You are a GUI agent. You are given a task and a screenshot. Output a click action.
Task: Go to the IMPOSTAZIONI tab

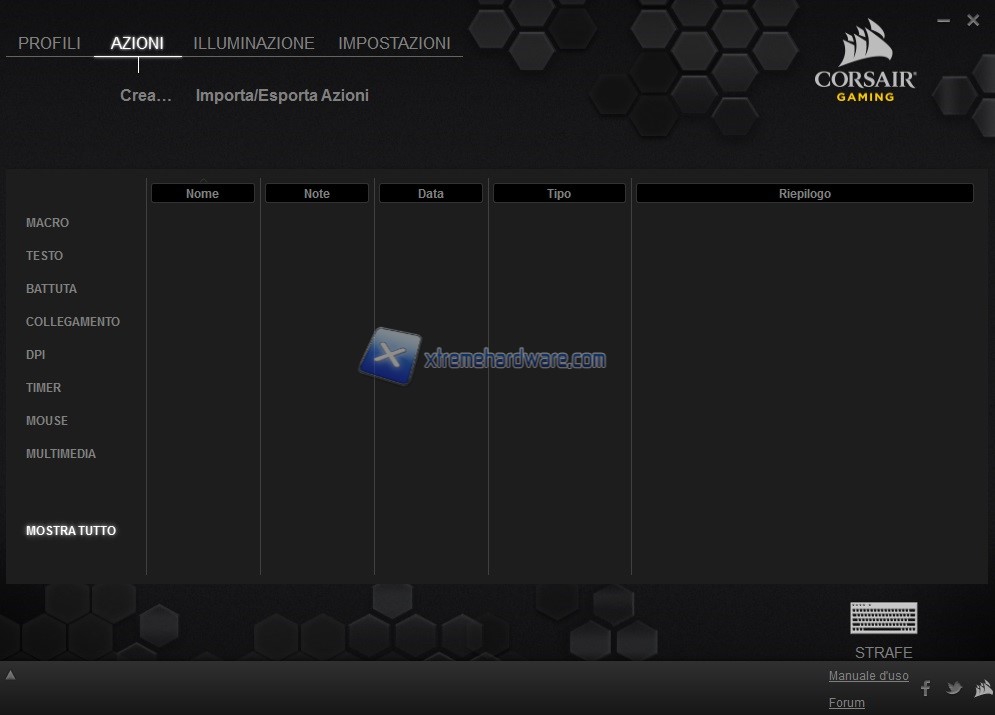point(394,44)
